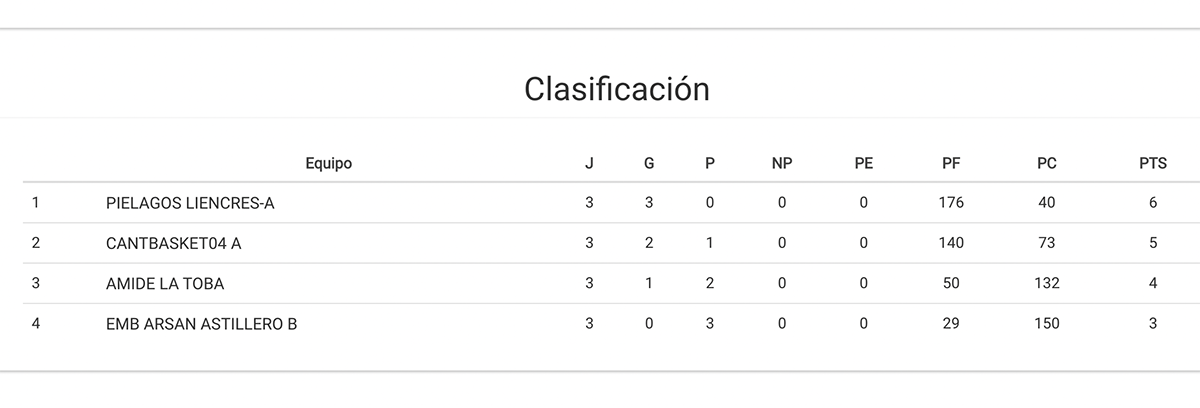Click the PC points-against column header

pos(1047,164)
